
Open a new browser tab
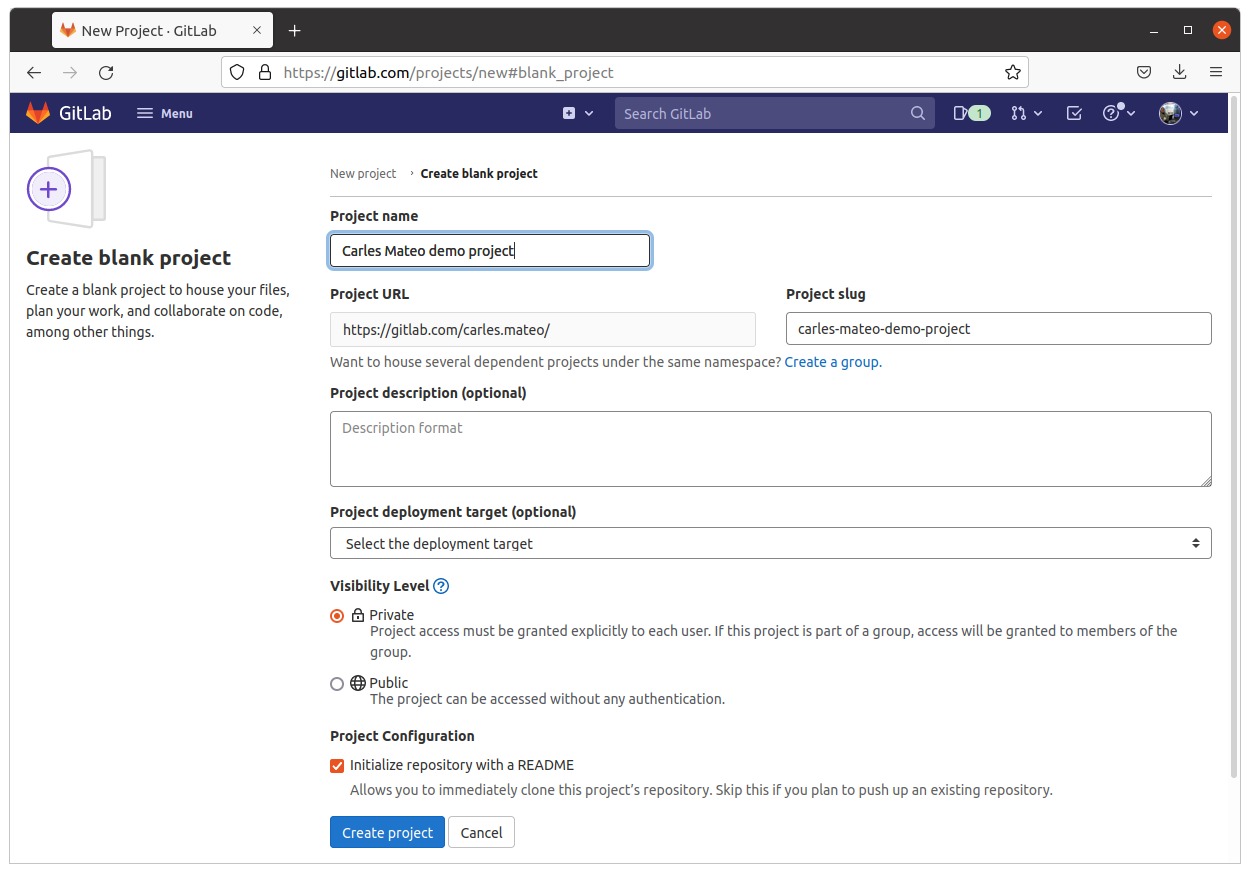pyautogui.click(x=294, y=31)
